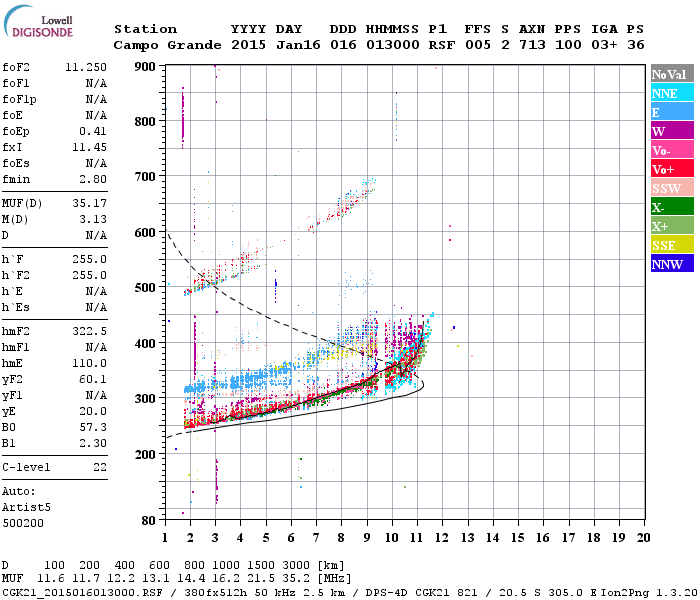
Task: Click the fxI value 11.45
Action: (x=89, y=147)
